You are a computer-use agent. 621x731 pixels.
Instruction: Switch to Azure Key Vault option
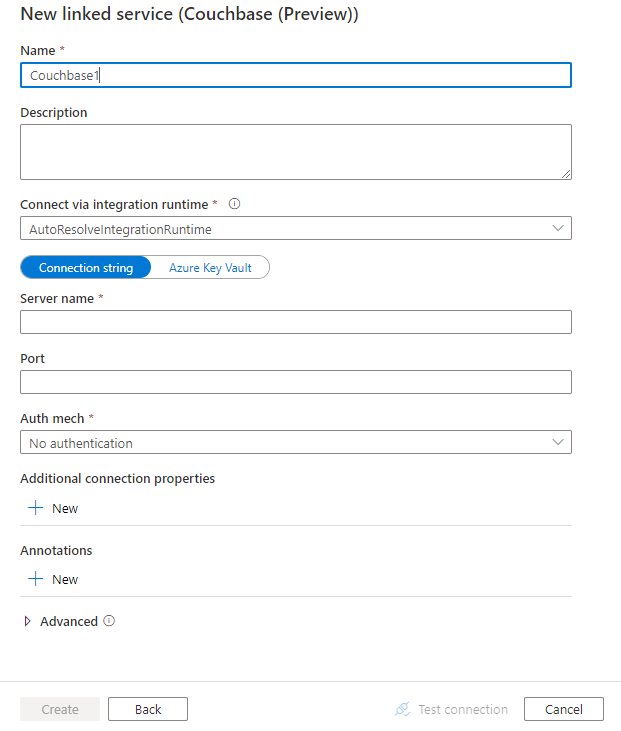coord(210,268)
